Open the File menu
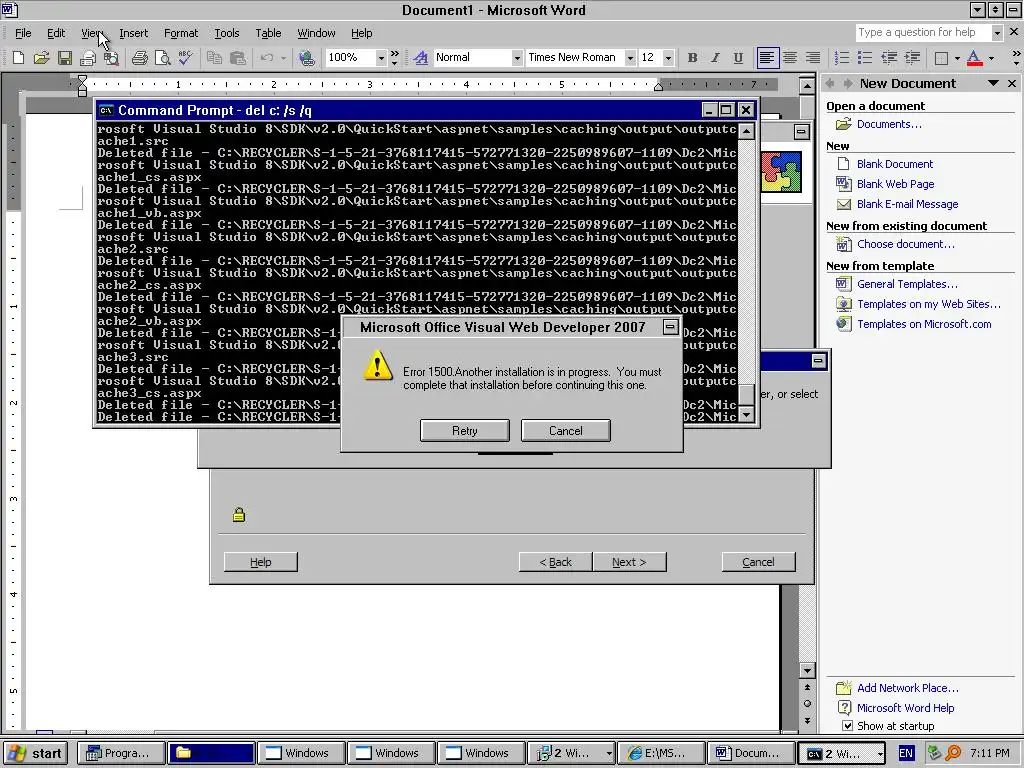This screenshot has height=768, width=1024. (23, 33)
